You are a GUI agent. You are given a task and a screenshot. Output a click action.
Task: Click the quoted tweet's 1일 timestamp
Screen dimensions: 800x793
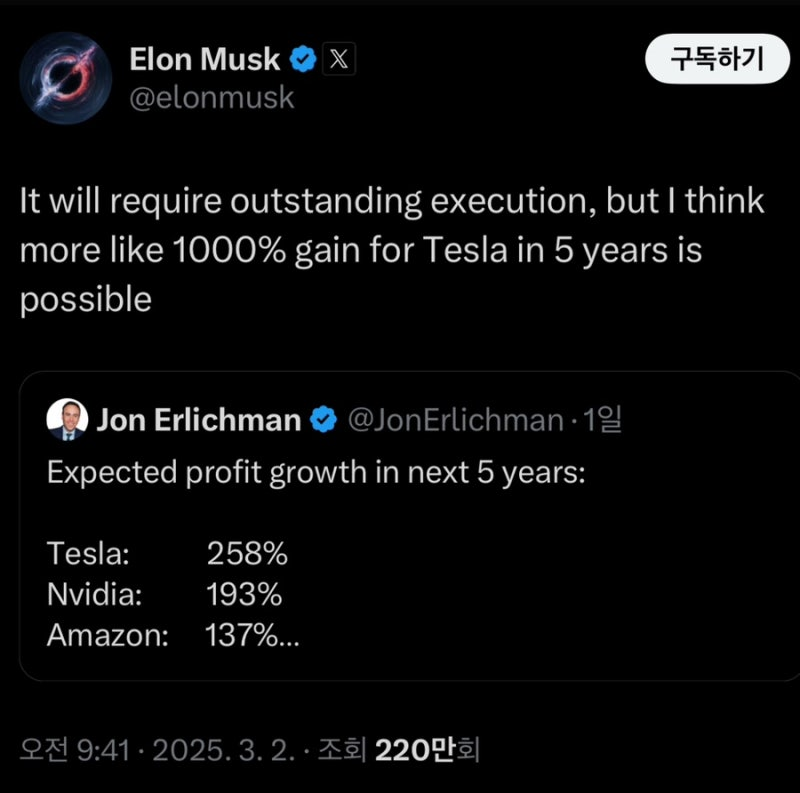603,419
